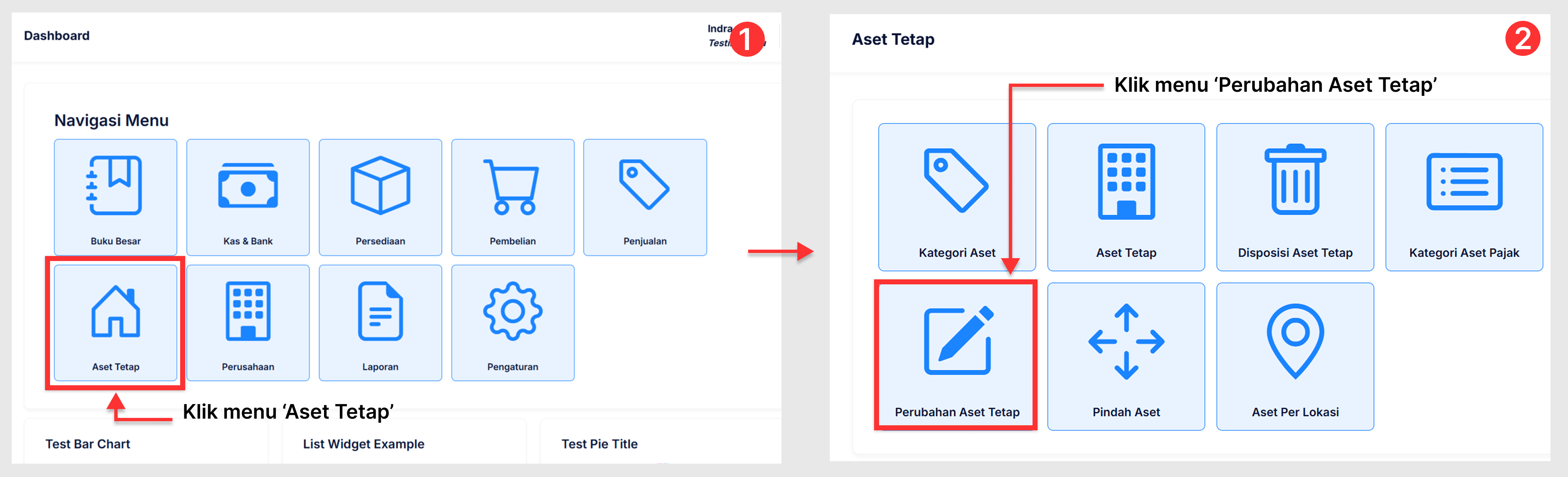Open the Buku Besar ledger icon
Image resolution: width=1568 pixels, height=477 pixels.
coord(115,186)
